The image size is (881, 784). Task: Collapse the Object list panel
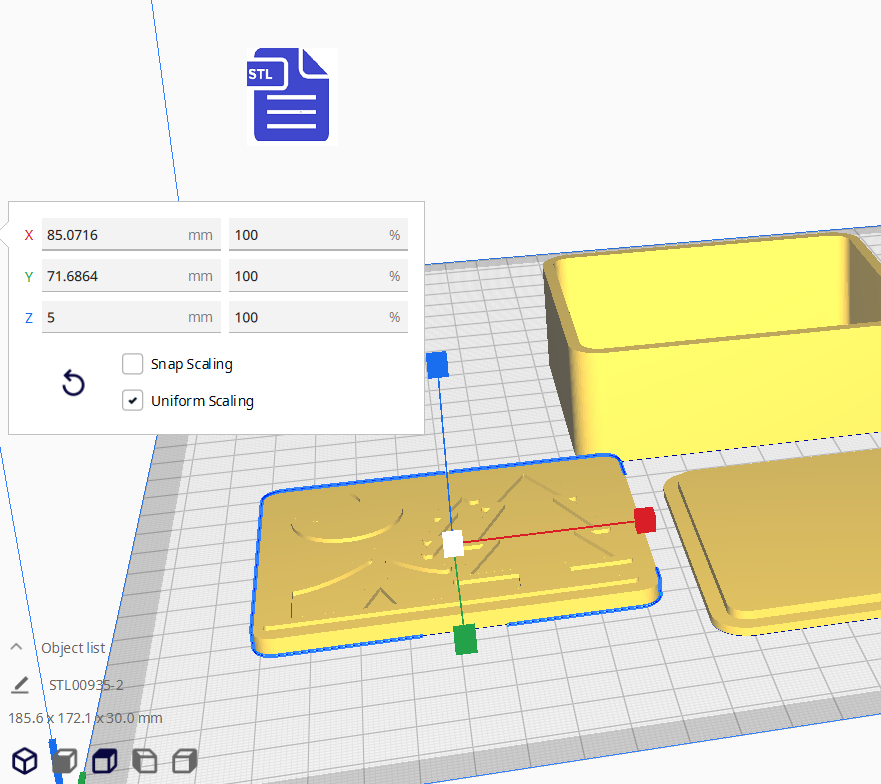pos(17,647)
